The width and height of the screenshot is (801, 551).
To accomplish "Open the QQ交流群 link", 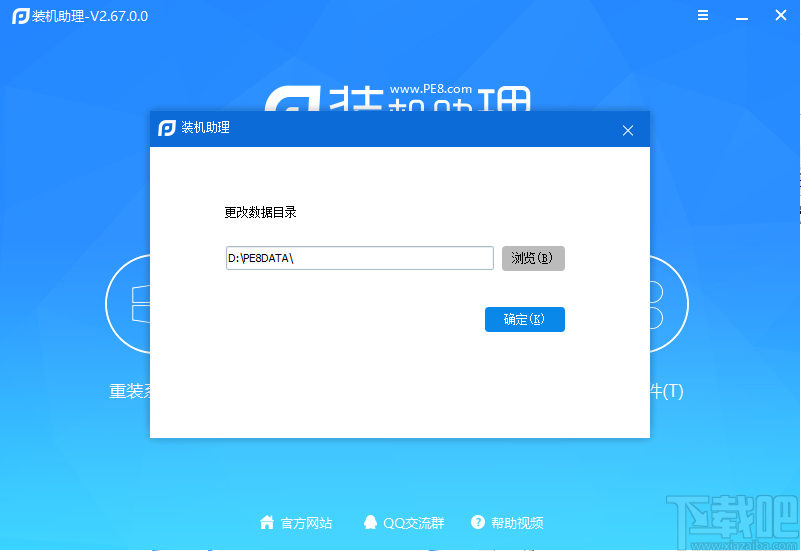I will point(413,523).
